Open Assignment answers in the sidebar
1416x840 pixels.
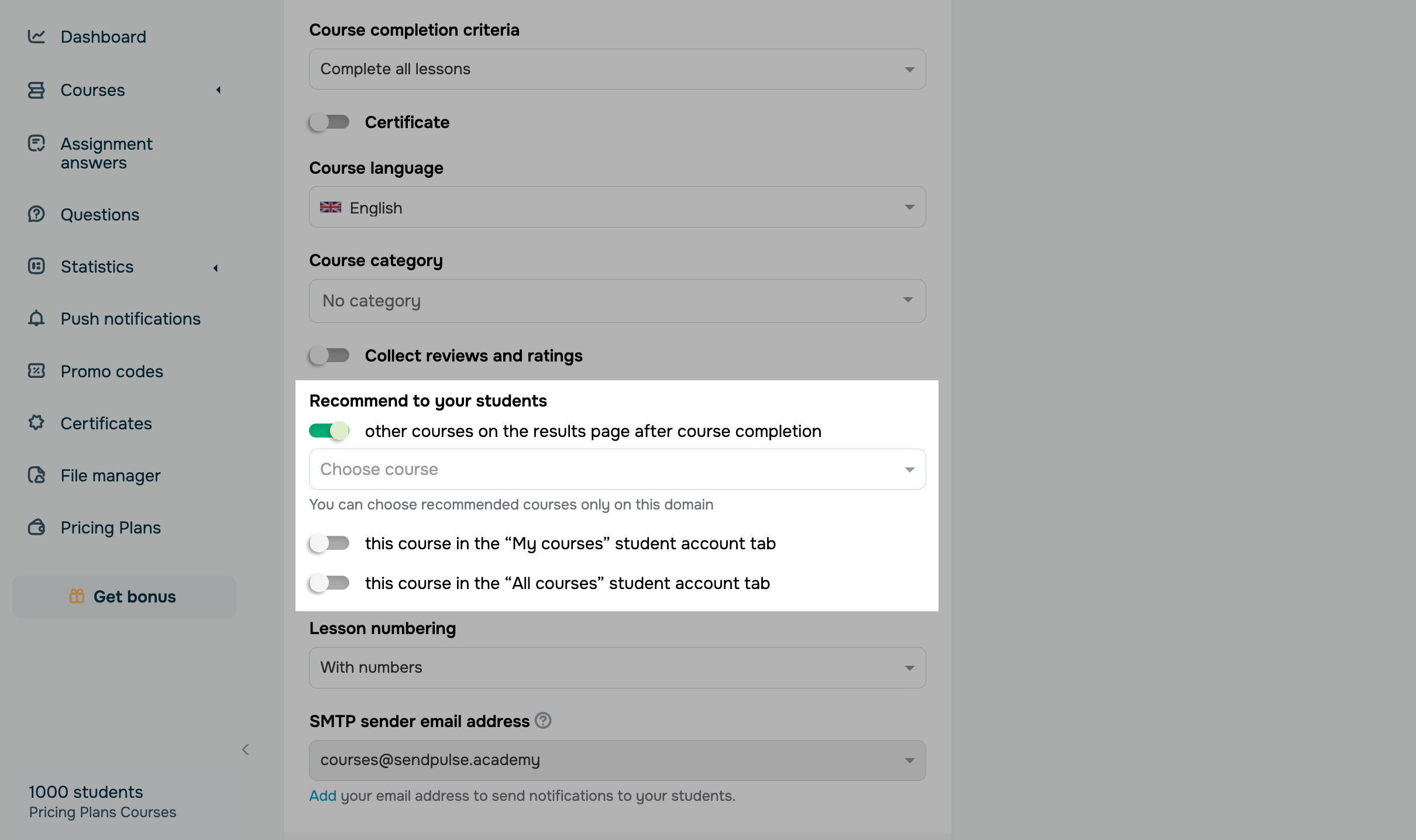pyautogui.click(x=106, y=153)
